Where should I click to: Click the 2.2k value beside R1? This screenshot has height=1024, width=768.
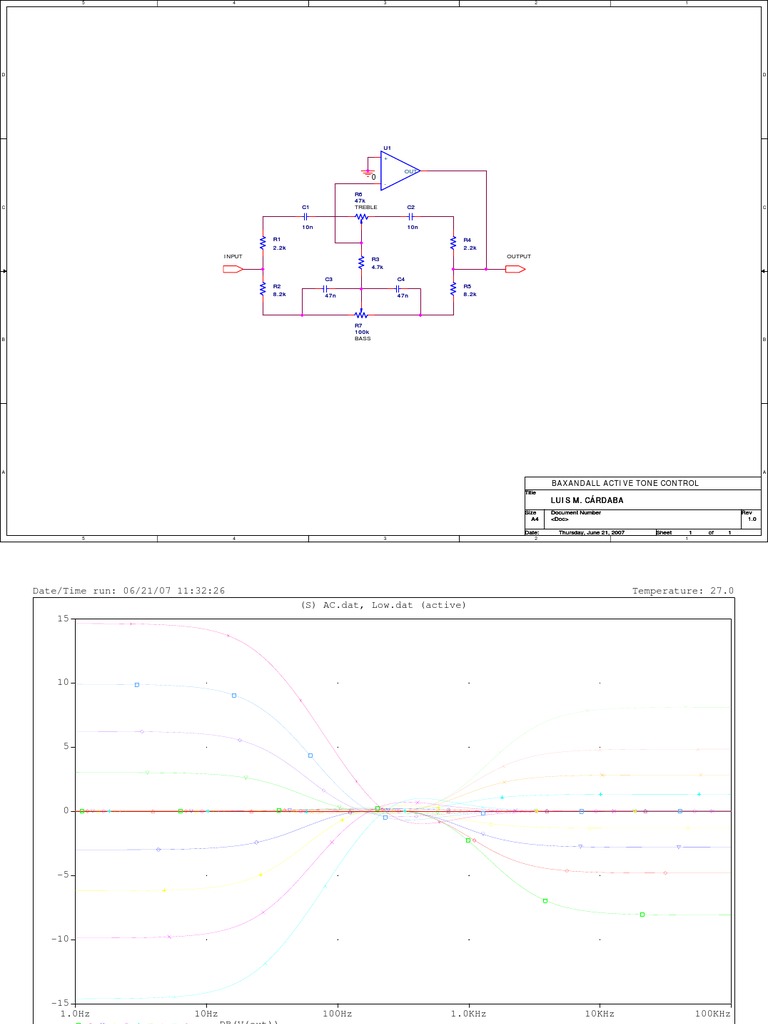280,248
